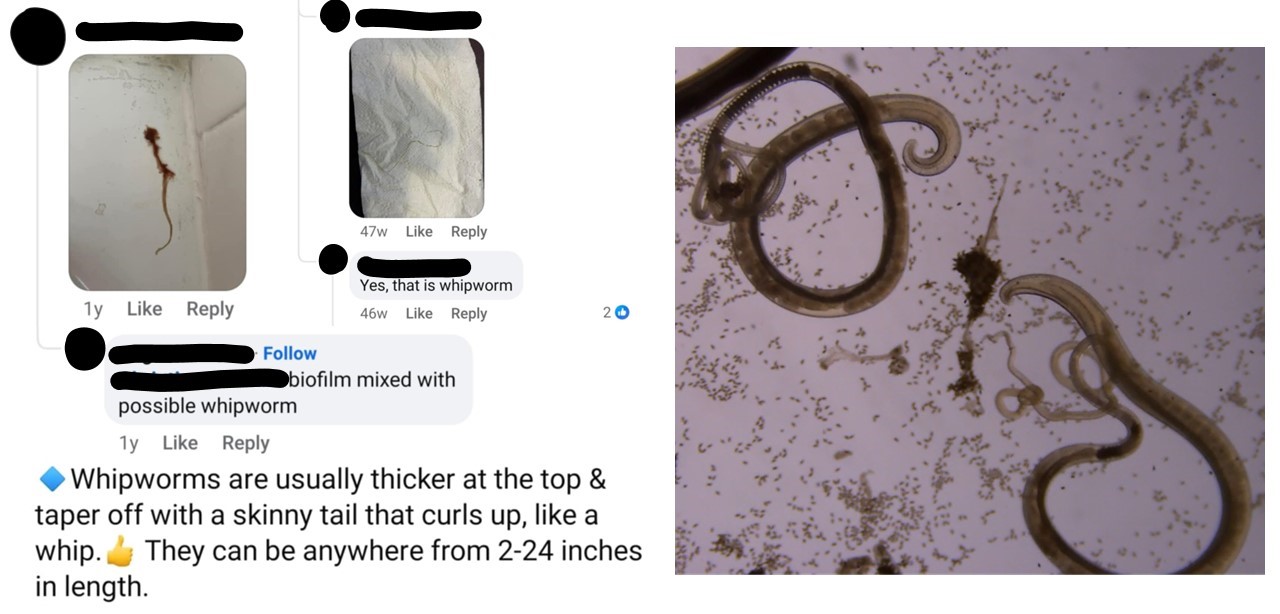
Task: Click the blue diamond emoji before Whipworms
Action: coord(51,480)
